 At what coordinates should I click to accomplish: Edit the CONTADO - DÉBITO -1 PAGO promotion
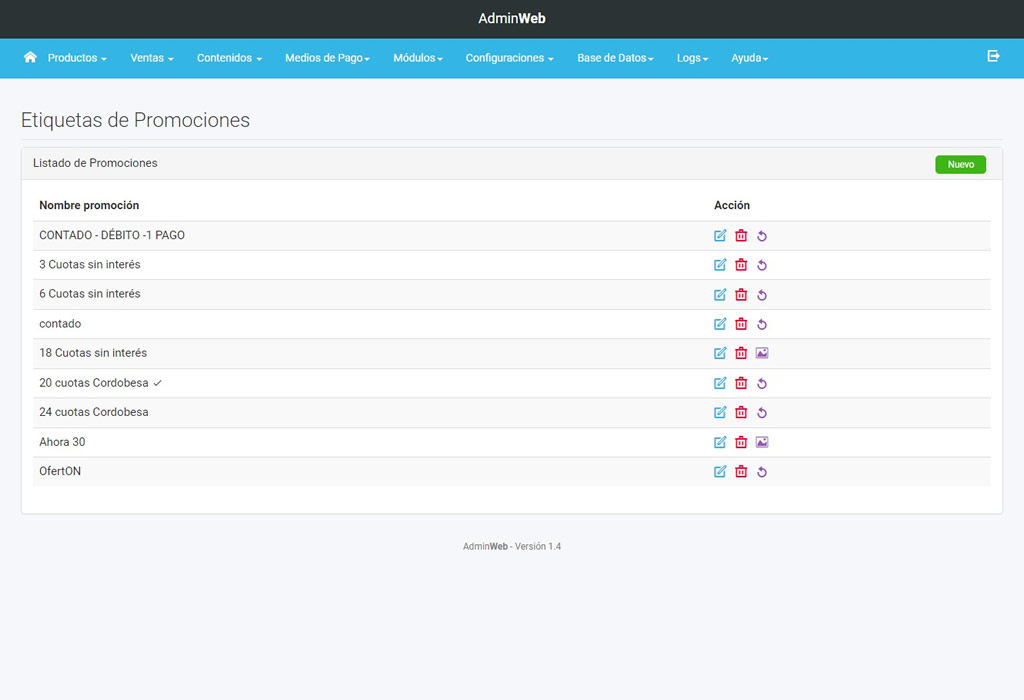pos(720,236)
